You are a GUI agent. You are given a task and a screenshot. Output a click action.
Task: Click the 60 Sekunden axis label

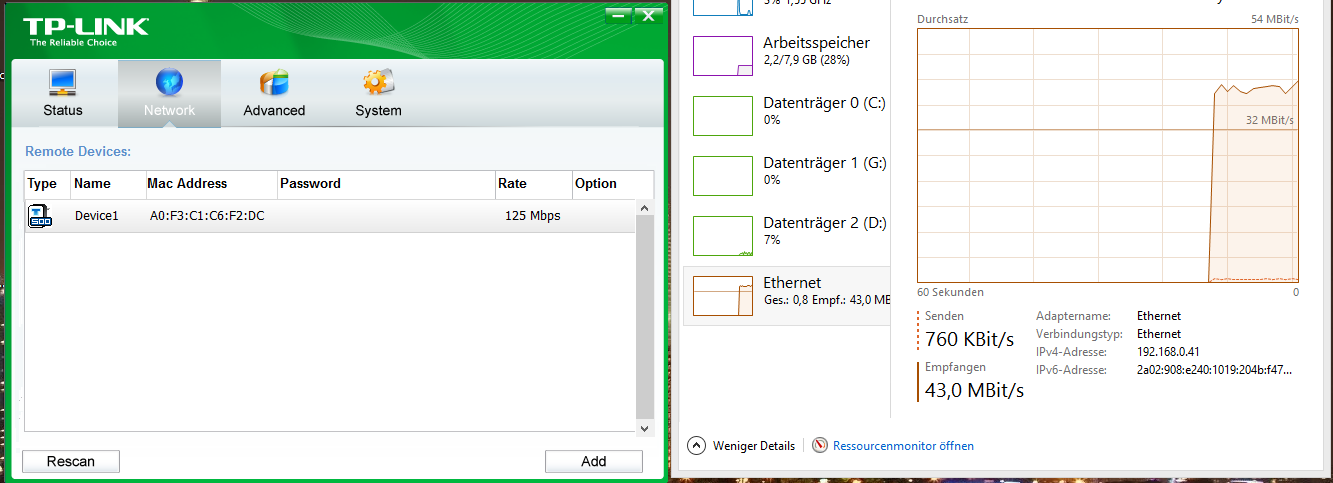click(950, 293)
